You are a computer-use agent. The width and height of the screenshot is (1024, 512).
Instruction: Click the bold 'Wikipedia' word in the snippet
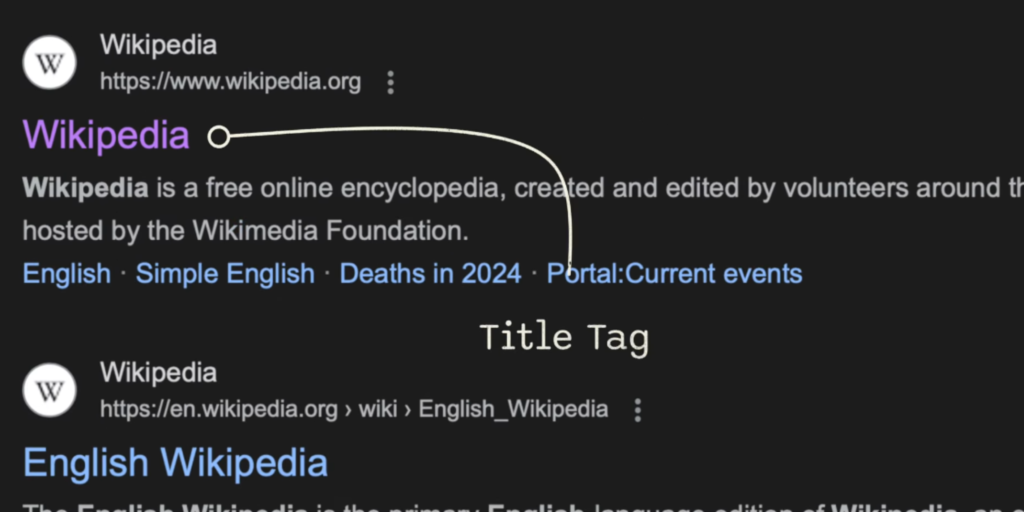tap(86, 188)
